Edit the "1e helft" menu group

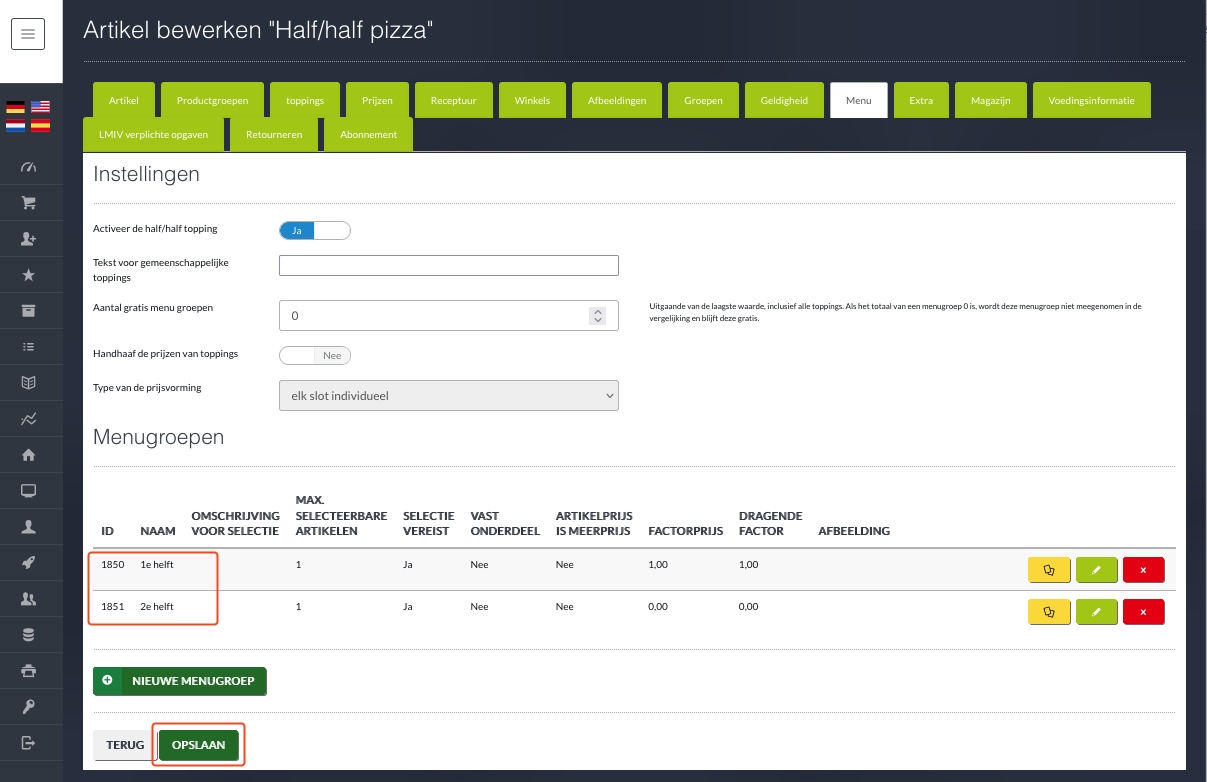1096,570
